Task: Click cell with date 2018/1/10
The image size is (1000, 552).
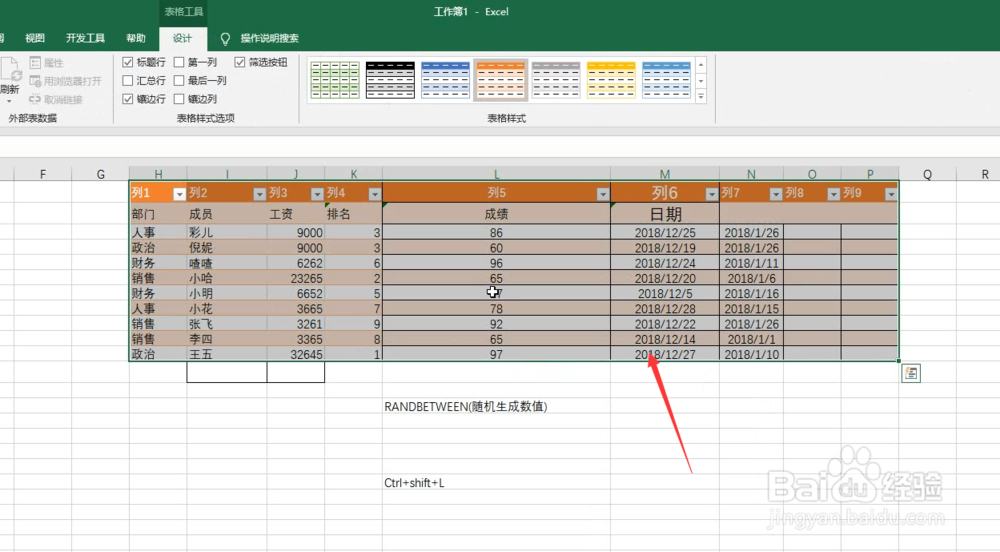Action: click(751, 354)
